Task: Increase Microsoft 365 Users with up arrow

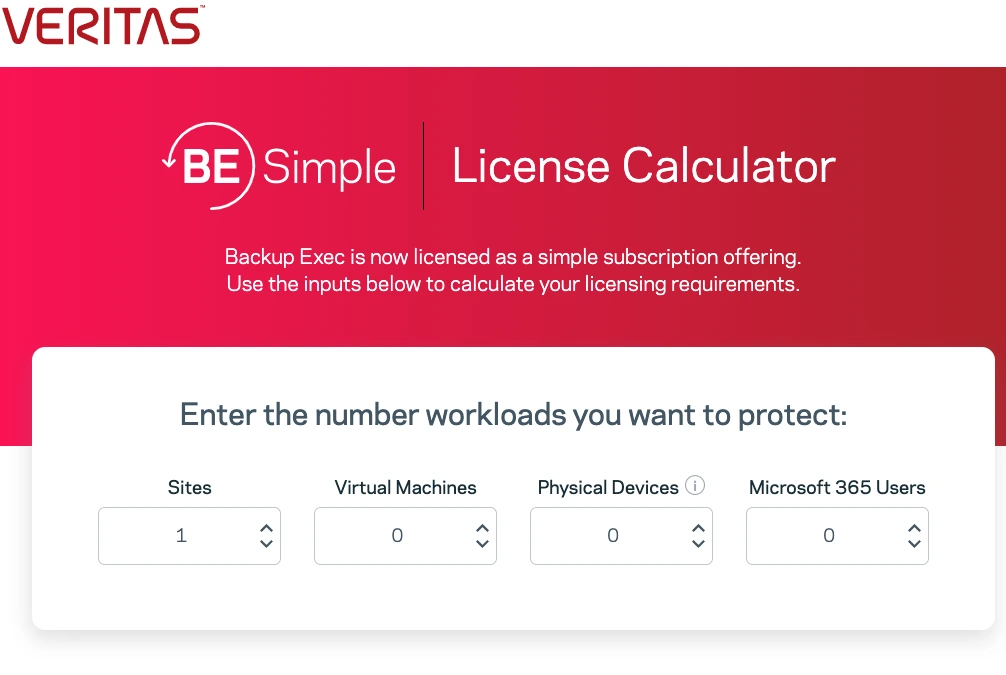Action: pos(914,529)
